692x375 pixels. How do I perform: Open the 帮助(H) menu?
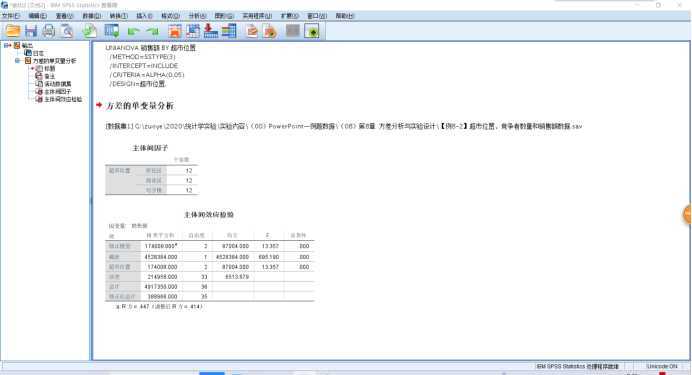tap(345, 16)
